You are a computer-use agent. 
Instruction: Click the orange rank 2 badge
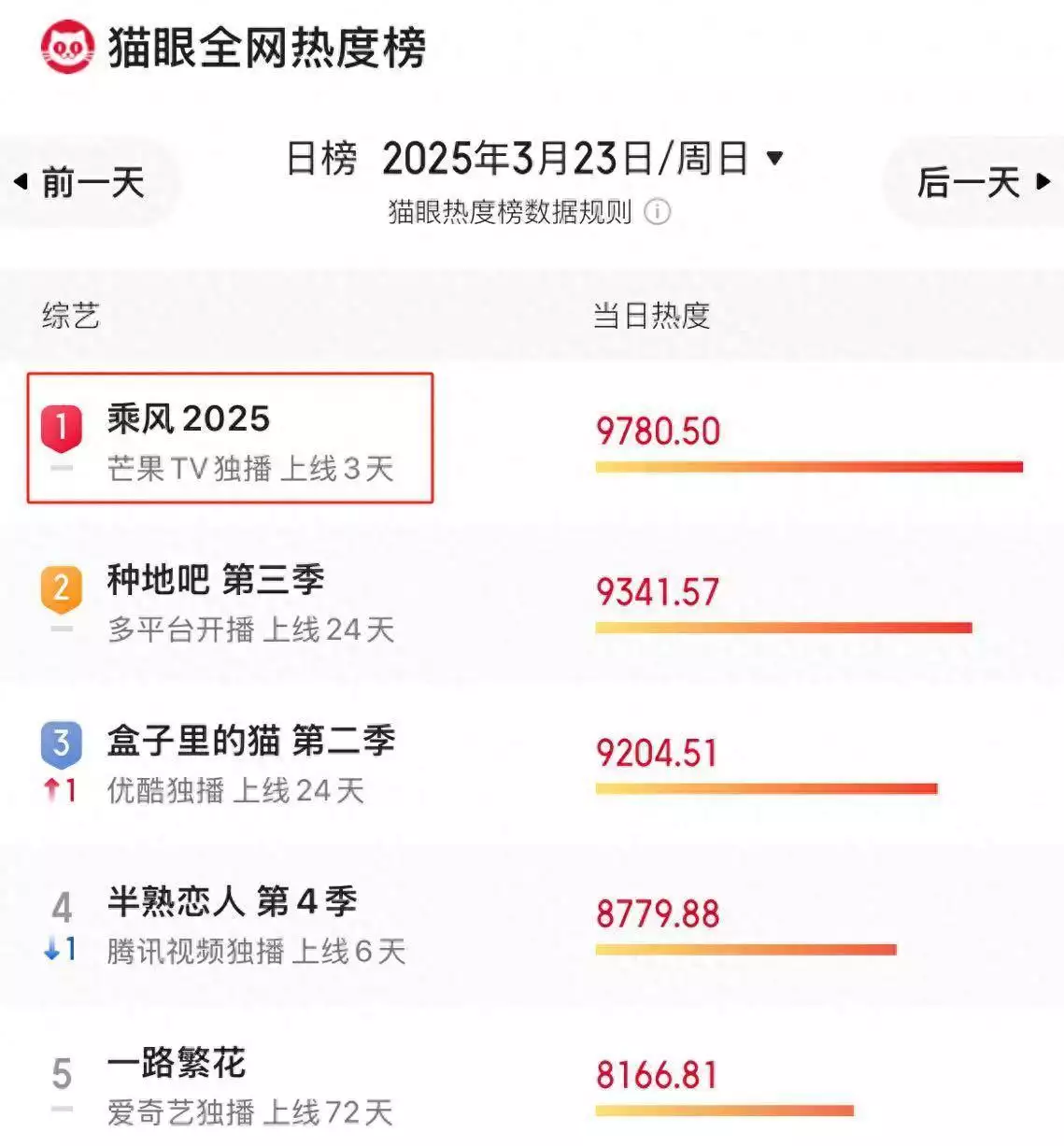62,588
